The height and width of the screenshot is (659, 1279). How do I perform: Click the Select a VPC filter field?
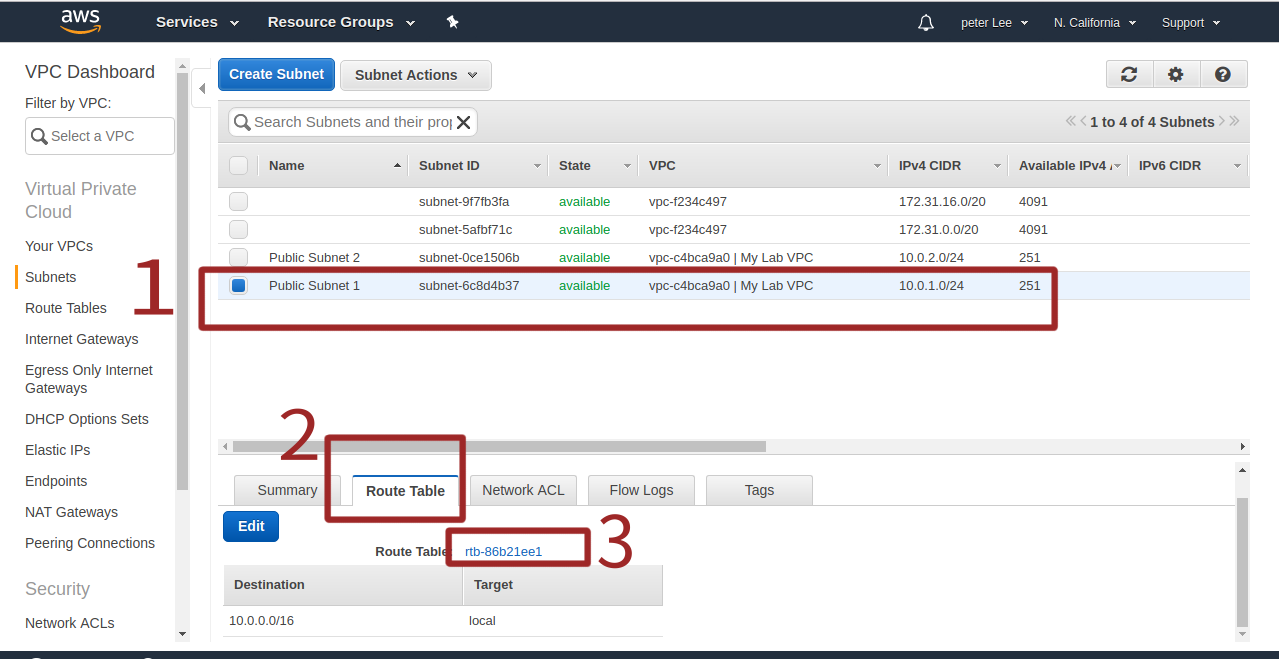pyautogui.click(x=100, y=136)
